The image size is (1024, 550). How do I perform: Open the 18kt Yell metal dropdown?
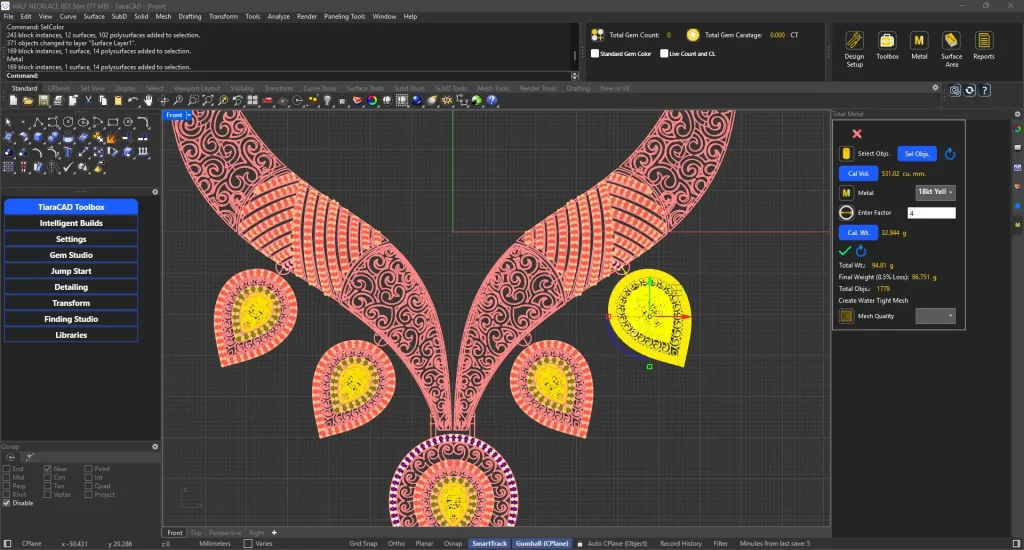pos(935,192)
